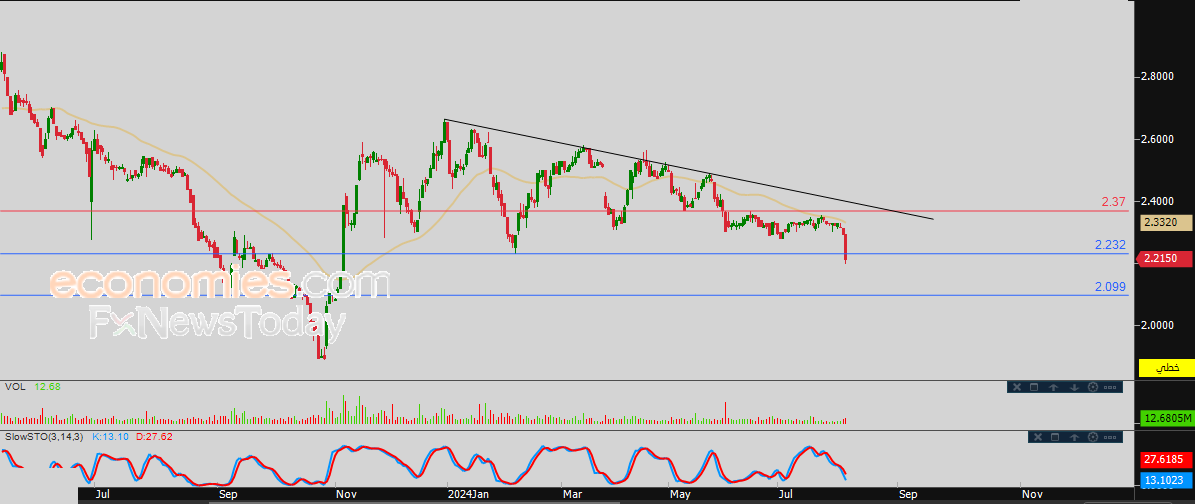1195x504 pixels.
Task: Move the VOL panel down
Action: (x=1075, y=387)
